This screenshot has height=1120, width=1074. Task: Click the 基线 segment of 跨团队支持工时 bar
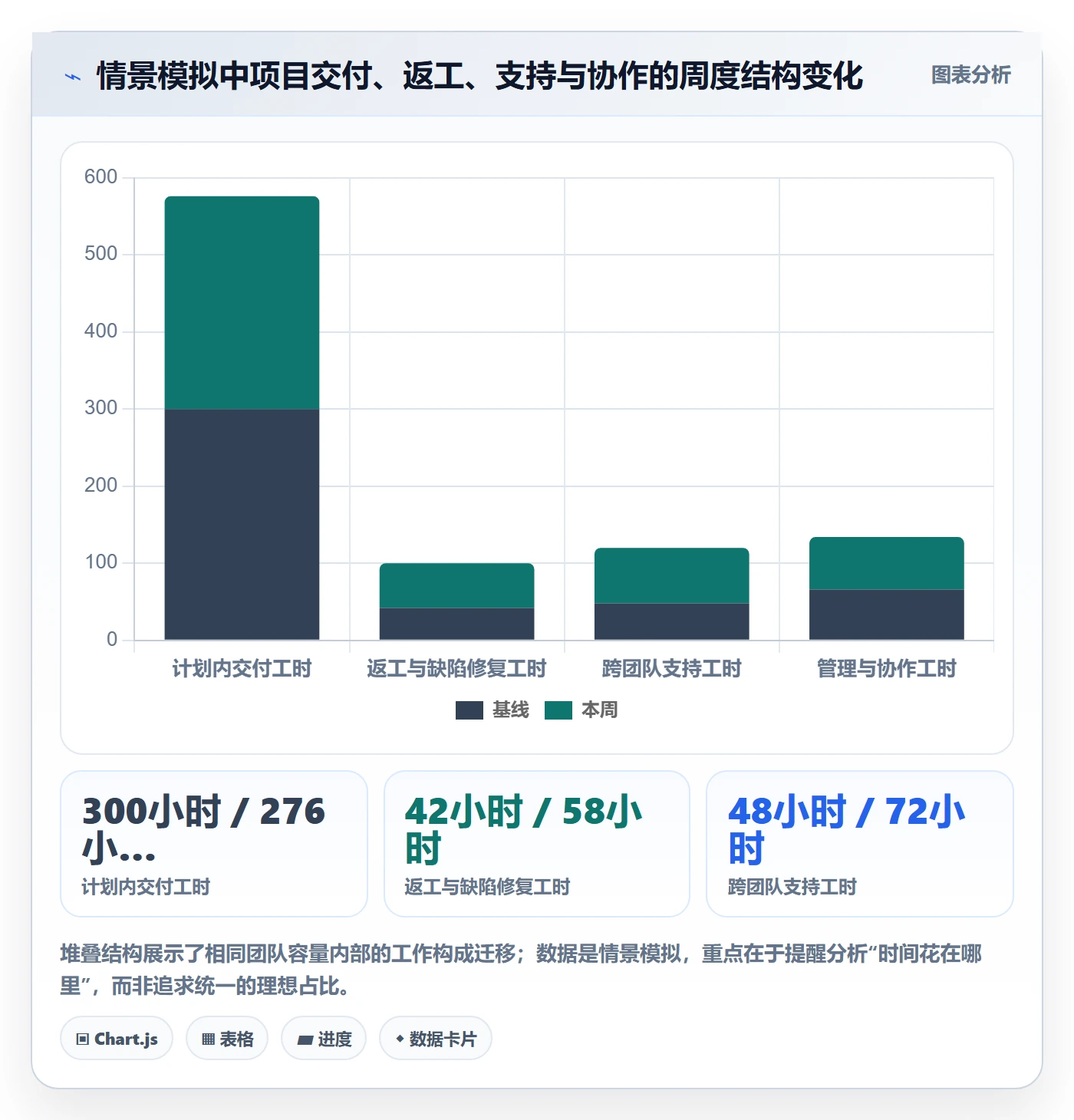click(x=672, y=621)
